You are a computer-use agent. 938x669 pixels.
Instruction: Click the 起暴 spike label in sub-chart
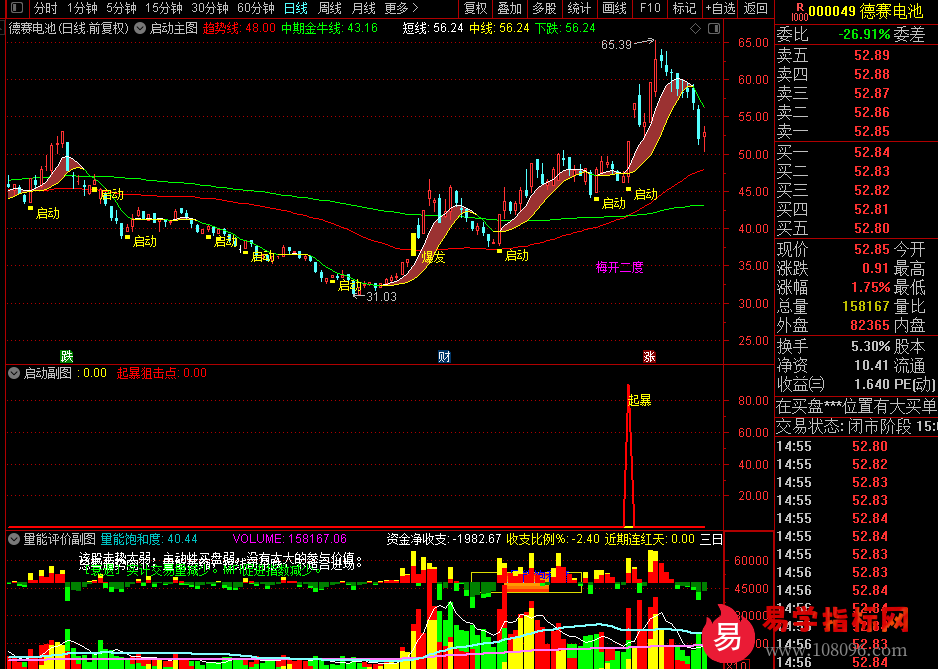point(639,400)
